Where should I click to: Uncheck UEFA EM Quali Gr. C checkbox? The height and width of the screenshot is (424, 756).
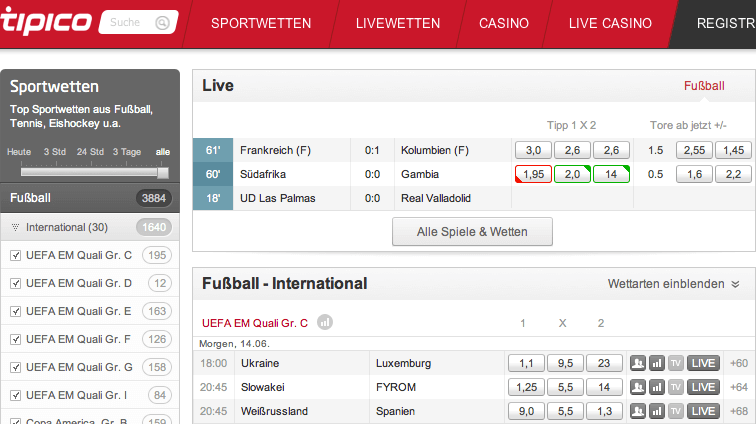15,256
